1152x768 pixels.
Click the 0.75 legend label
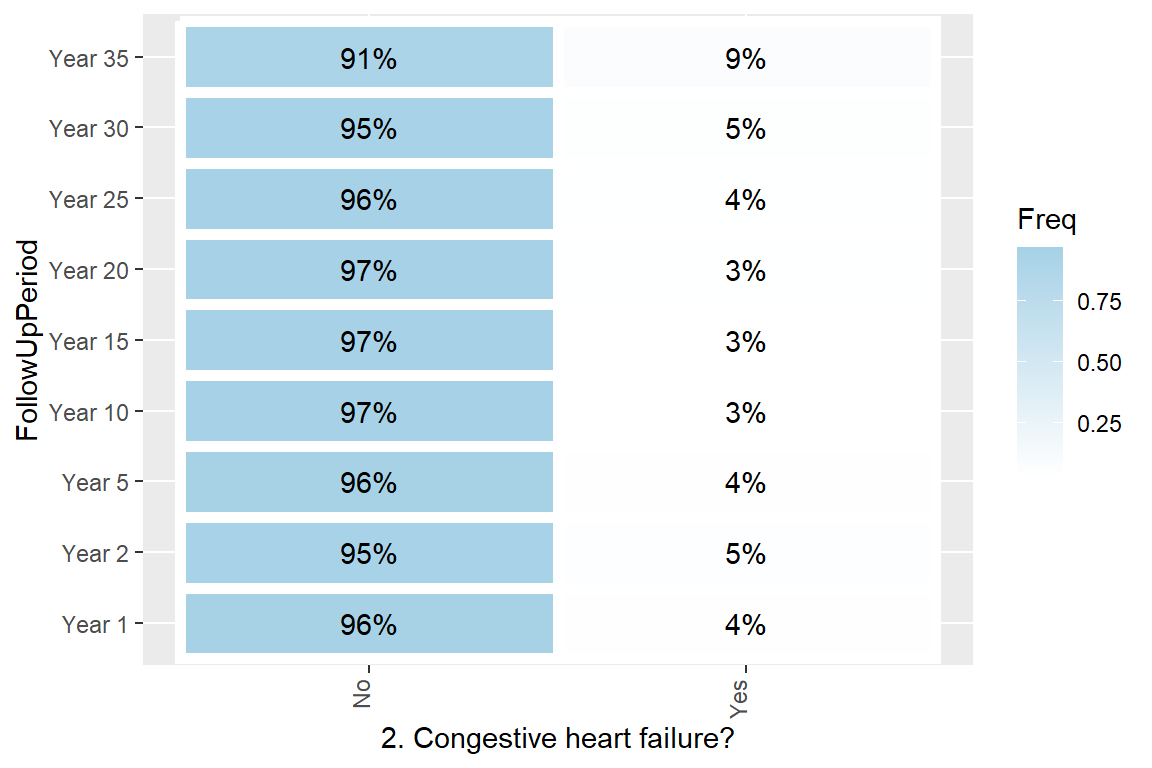pyautogui.click(x=1099, y=302)
